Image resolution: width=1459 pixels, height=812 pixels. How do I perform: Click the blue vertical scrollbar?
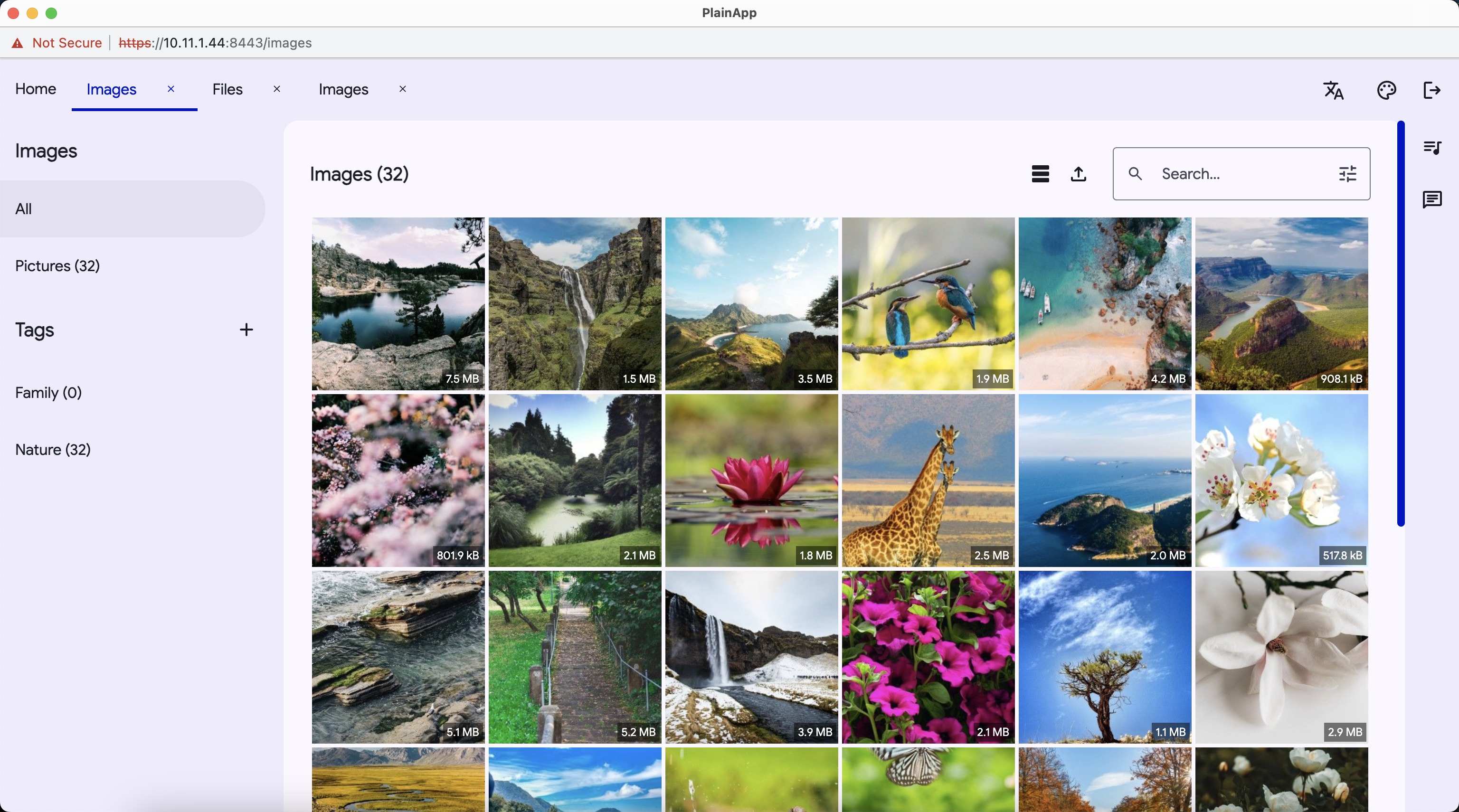pos(1400,323)
